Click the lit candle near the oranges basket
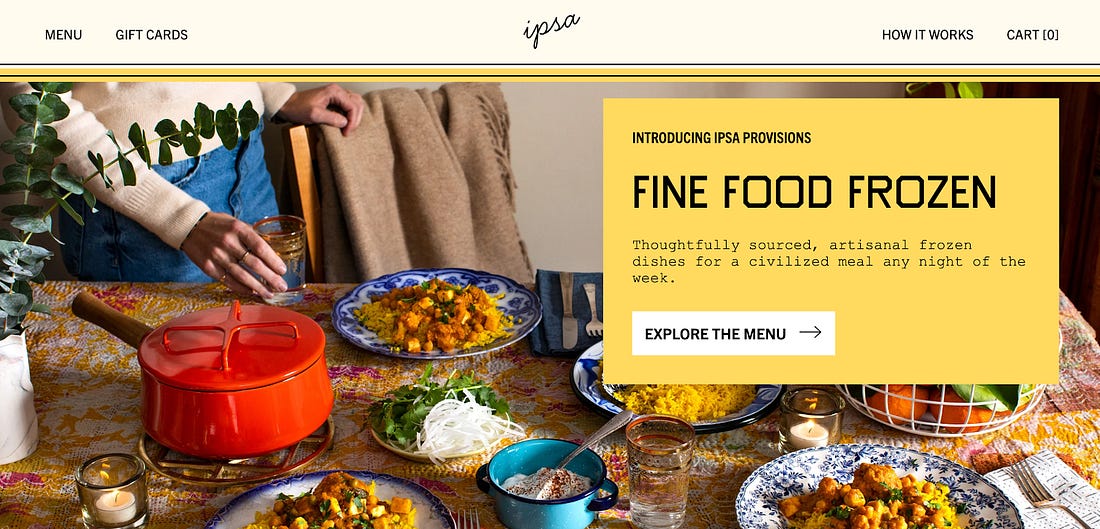 point(811,421)
